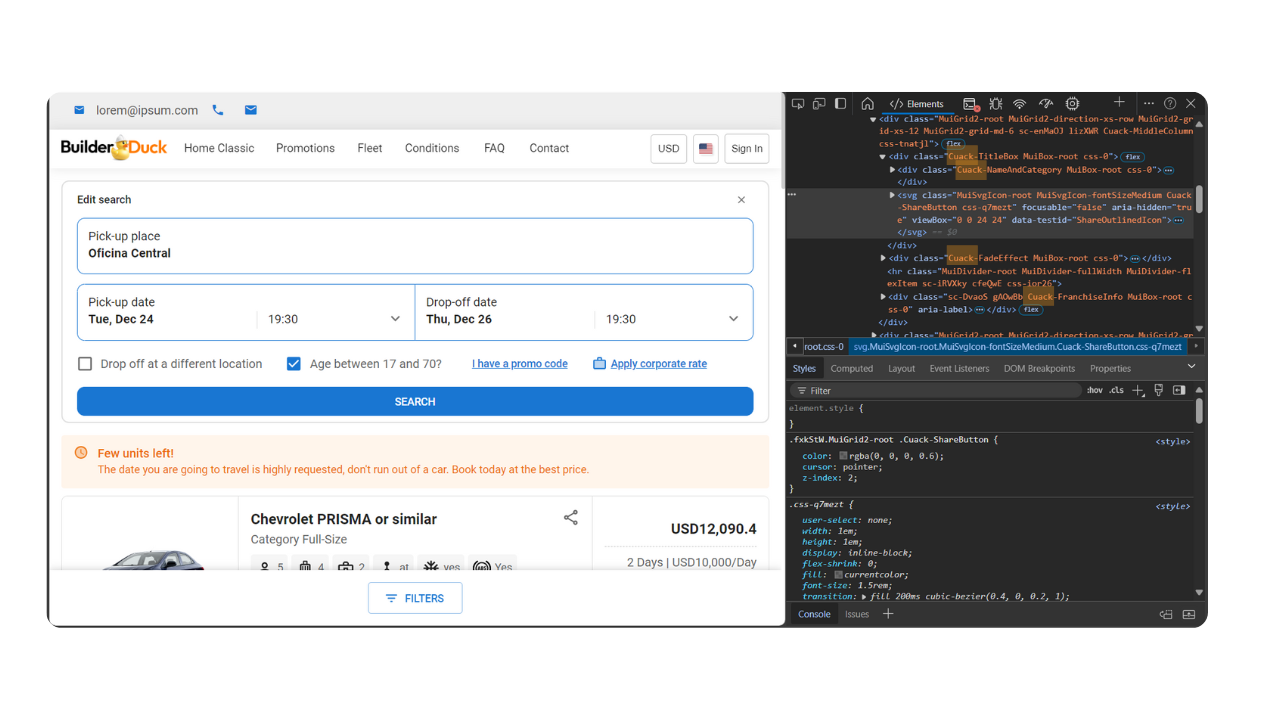The width and height of the screenshot is (1280, 720).
Task: Open the Promotions menu item
Action: pos(305,148)
